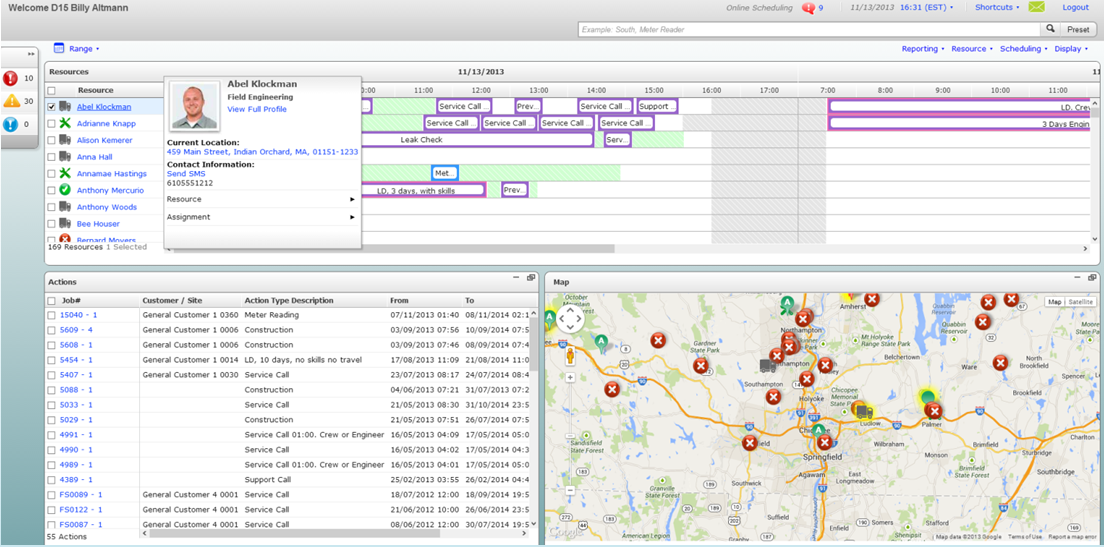Image resolution: width=1104 pixels, height=547 pixels.
Task: Tick checkbox for job 15040 - 1
Action: pos(52,315)
